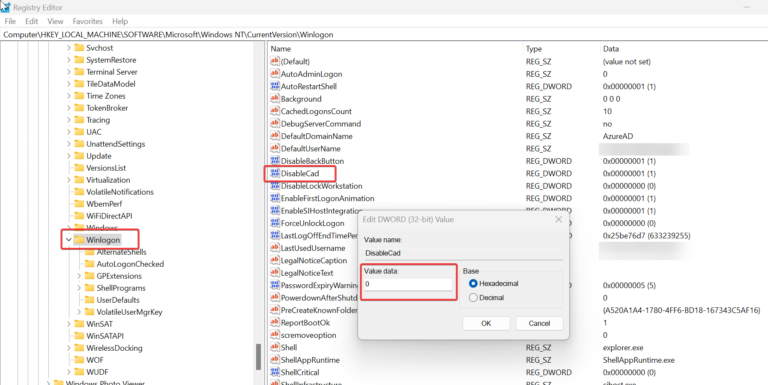Viewport: 768px width, 385px height.
Task: Collapse the Winlogon tree node
Action: 69,240
